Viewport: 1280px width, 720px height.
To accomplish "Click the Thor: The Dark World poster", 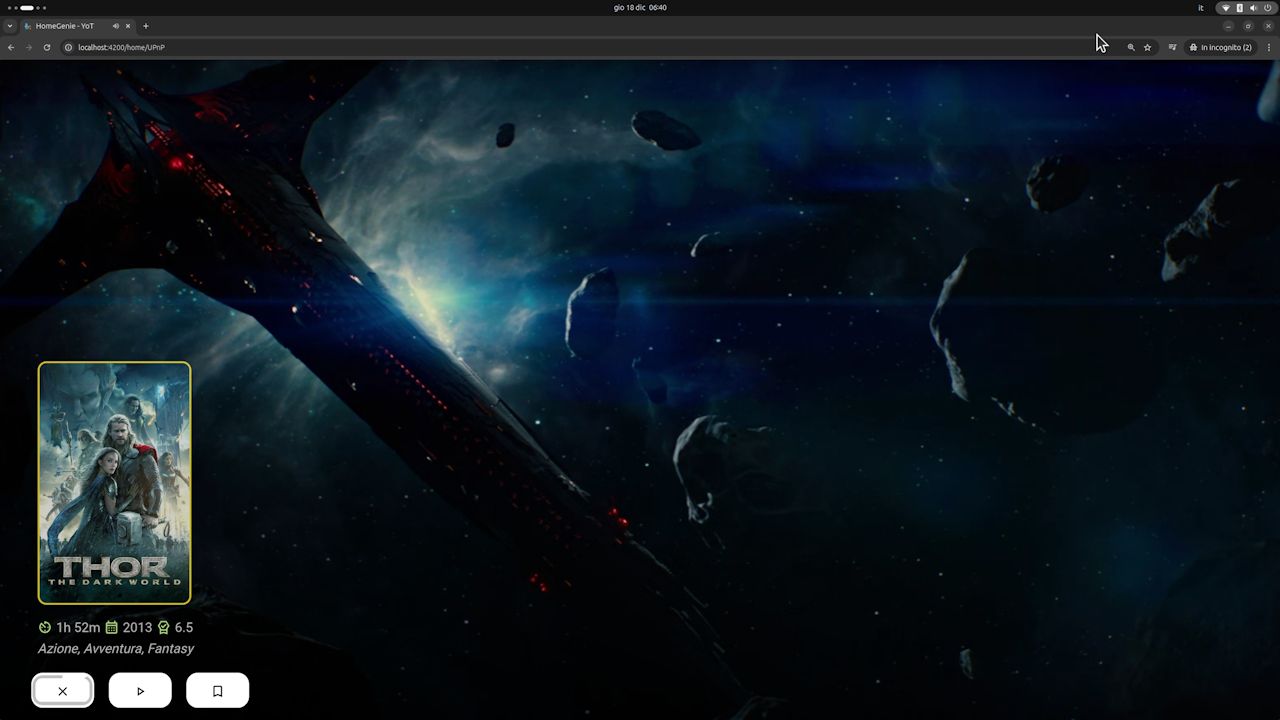I will tap(114, 483).
